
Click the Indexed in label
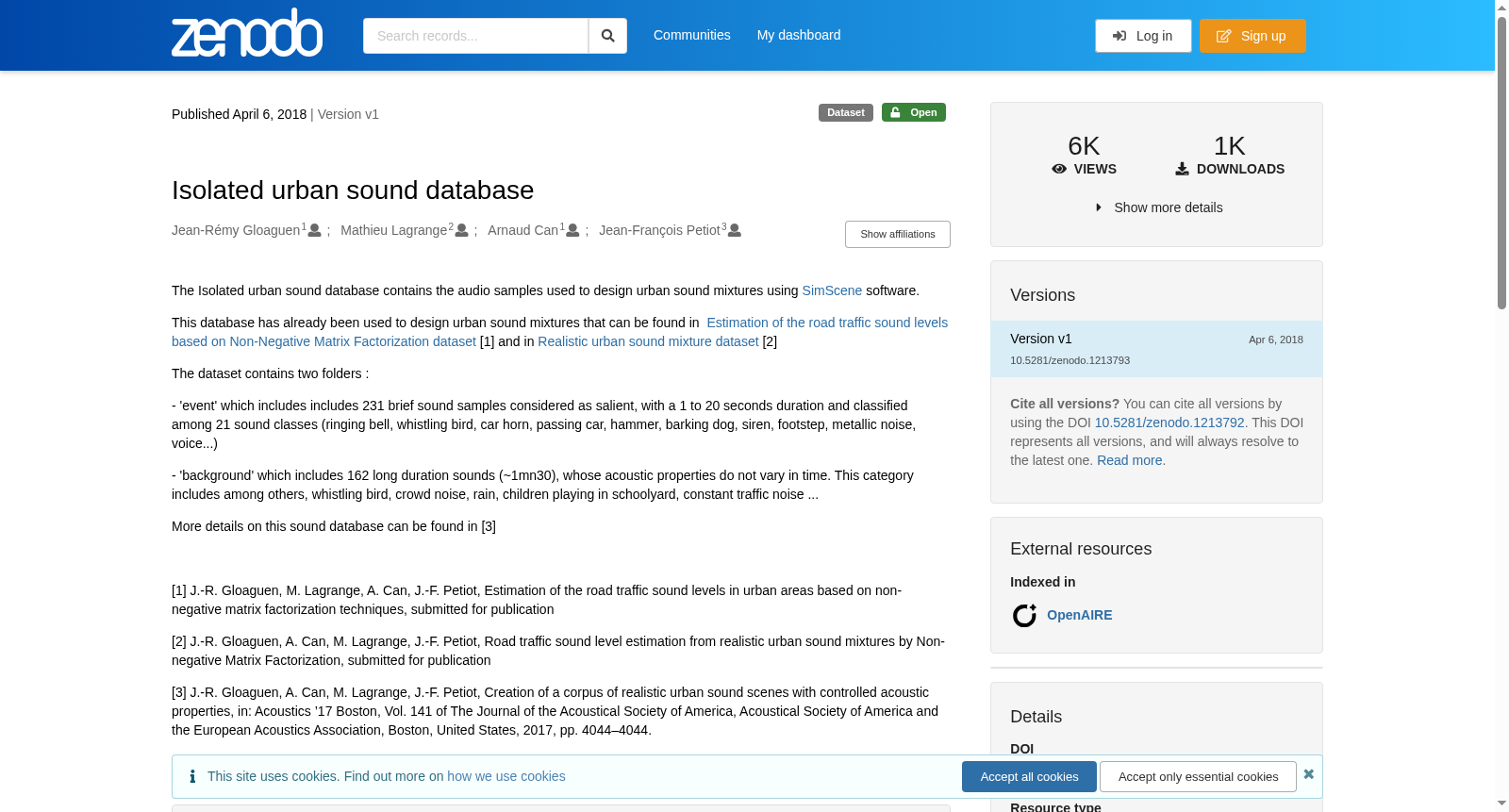[1042, 582]
